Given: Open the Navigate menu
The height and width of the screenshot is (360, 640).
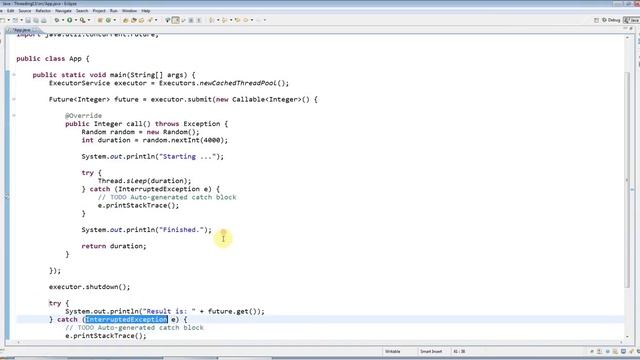Looking at the screenshot, I should click(63, 11).
